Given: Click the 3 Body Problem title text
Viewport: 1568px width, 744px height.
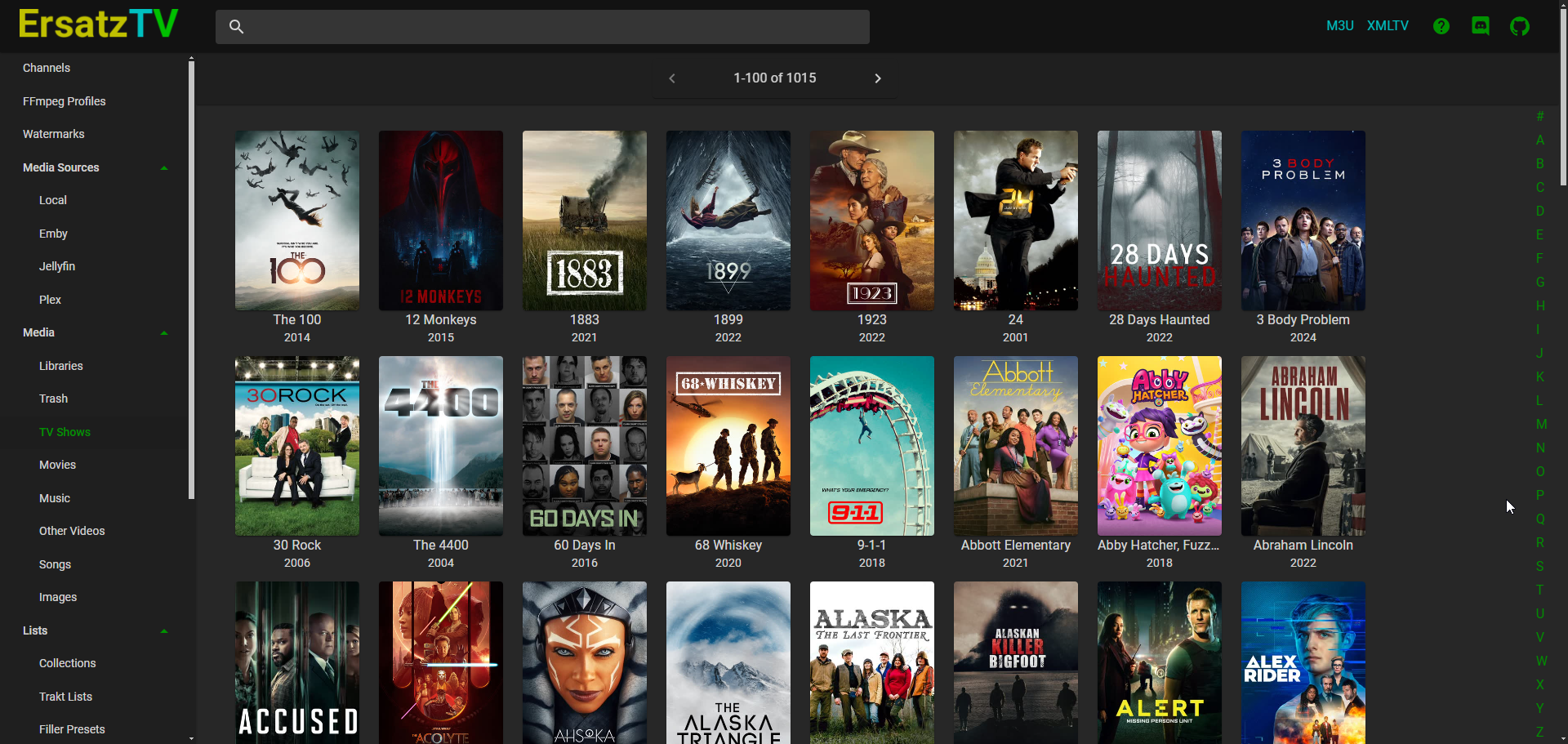Looking at the screenshot, I should 1303,320.
